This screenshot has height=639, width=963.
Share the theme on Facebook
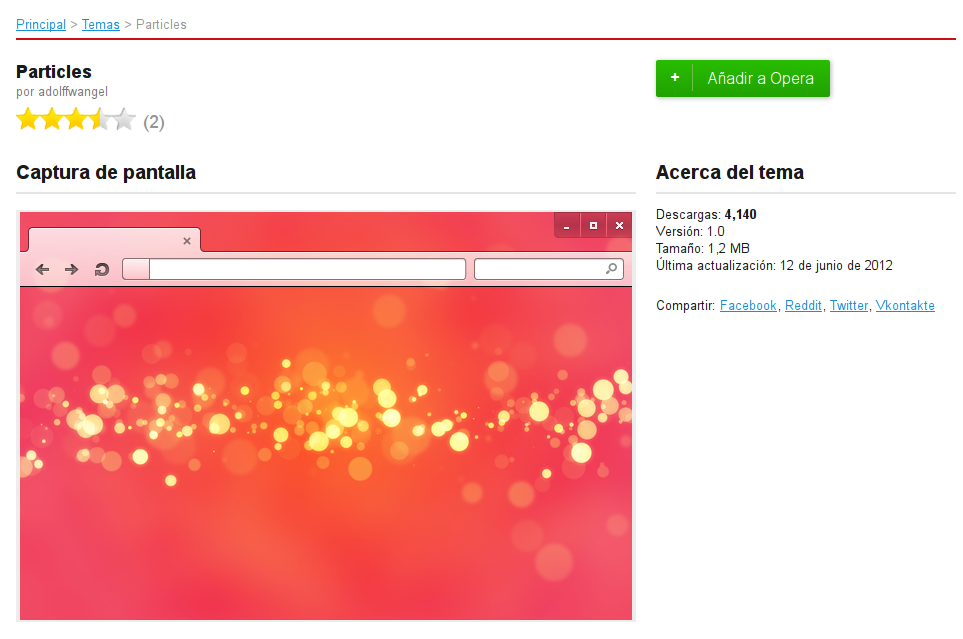pos(748,305)
